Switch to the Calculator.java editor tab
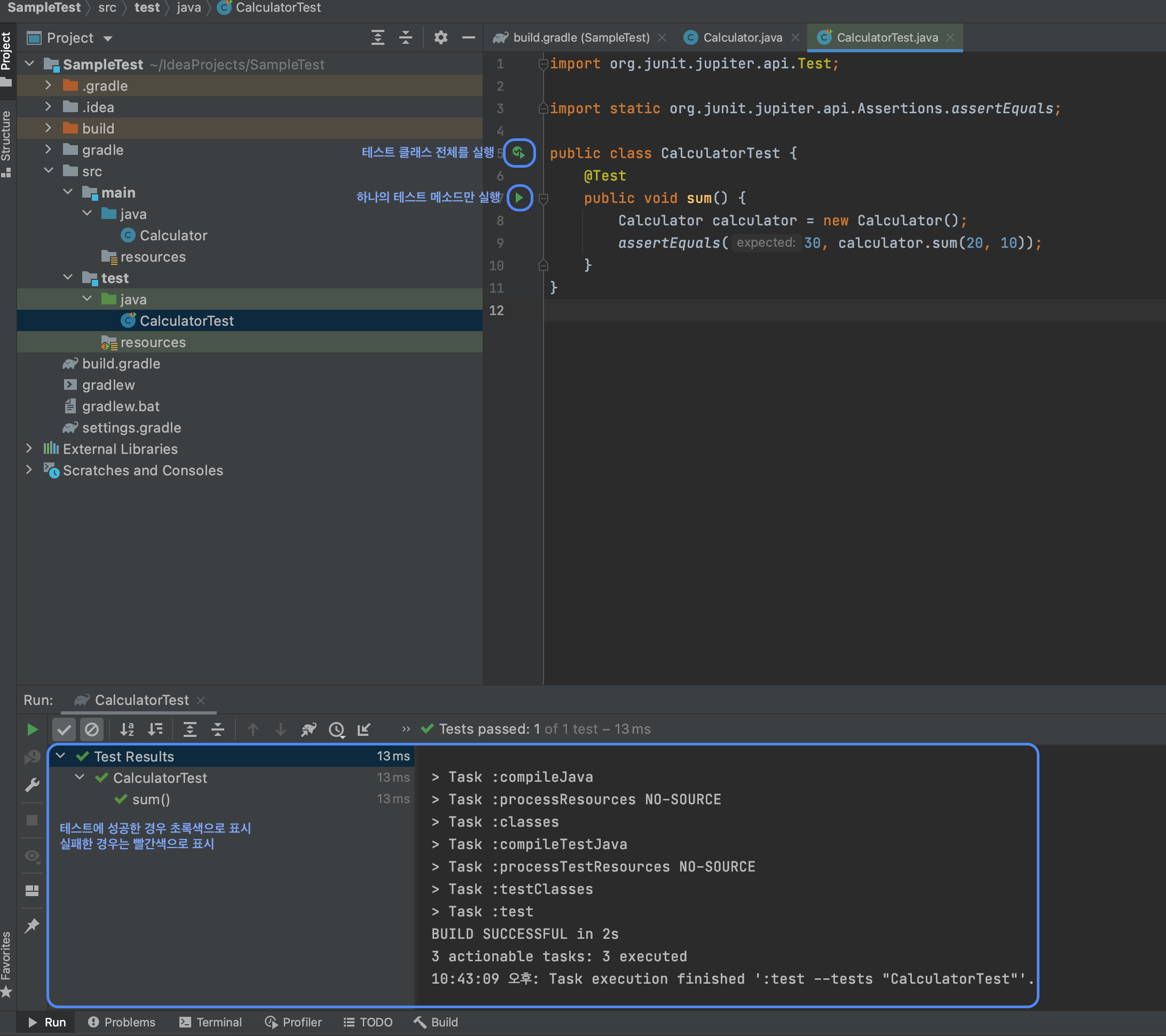The height and width of the screenshot is (1036, 1166). pyautogui.click(x=742, y=38)
